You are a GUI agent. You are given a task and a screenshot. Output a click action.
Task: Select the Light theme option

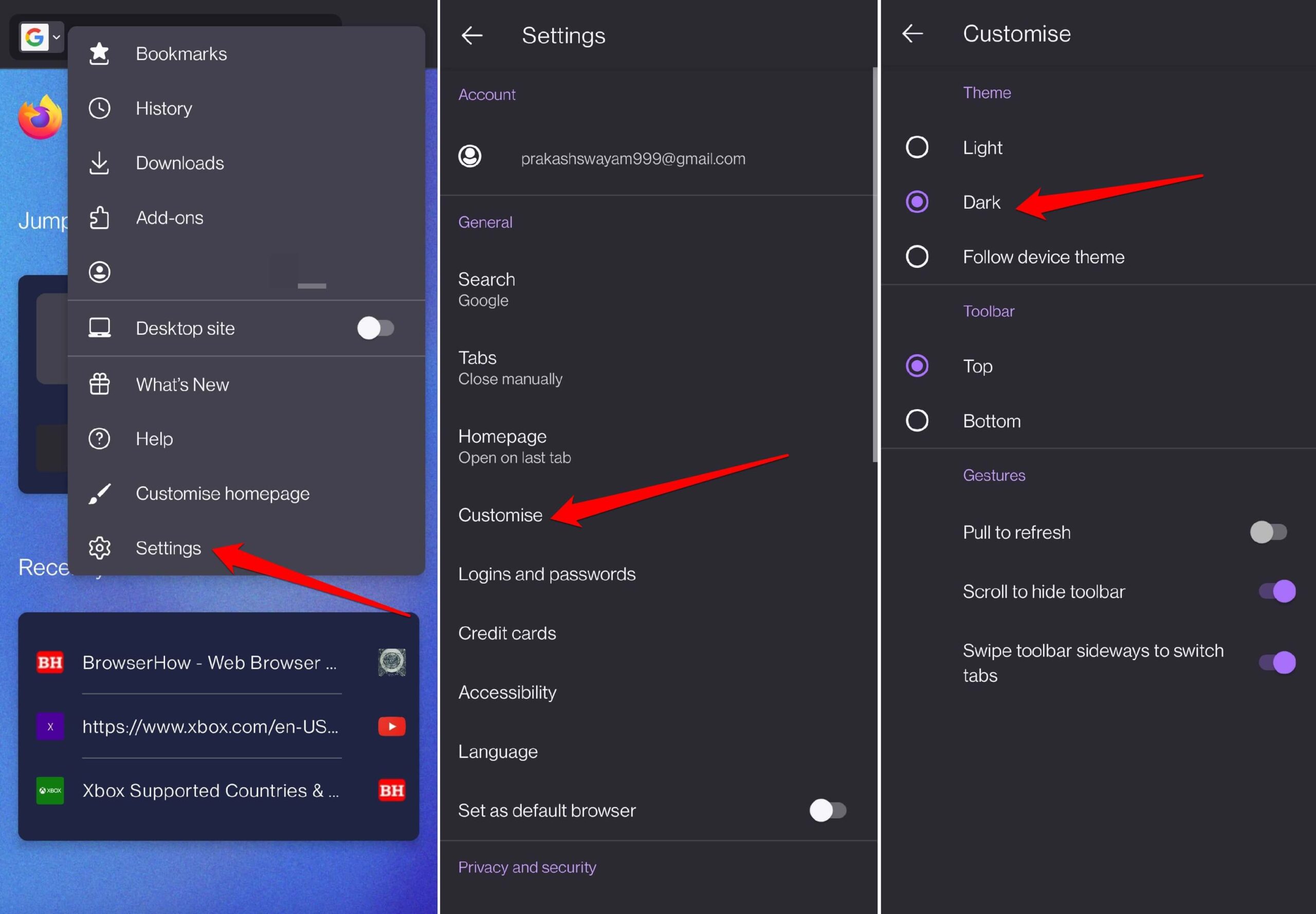[917, 147]
